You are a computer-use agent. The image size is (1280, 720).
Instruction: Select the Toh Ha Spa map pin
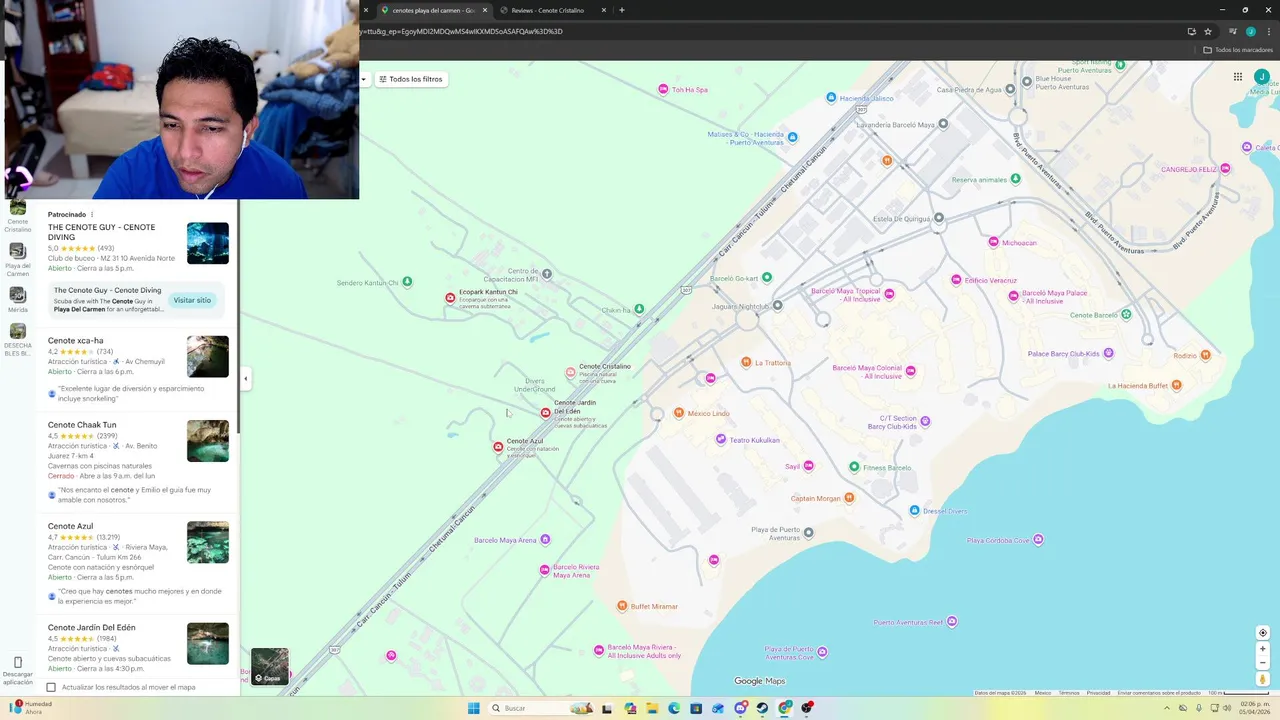(x=663, y=89)
